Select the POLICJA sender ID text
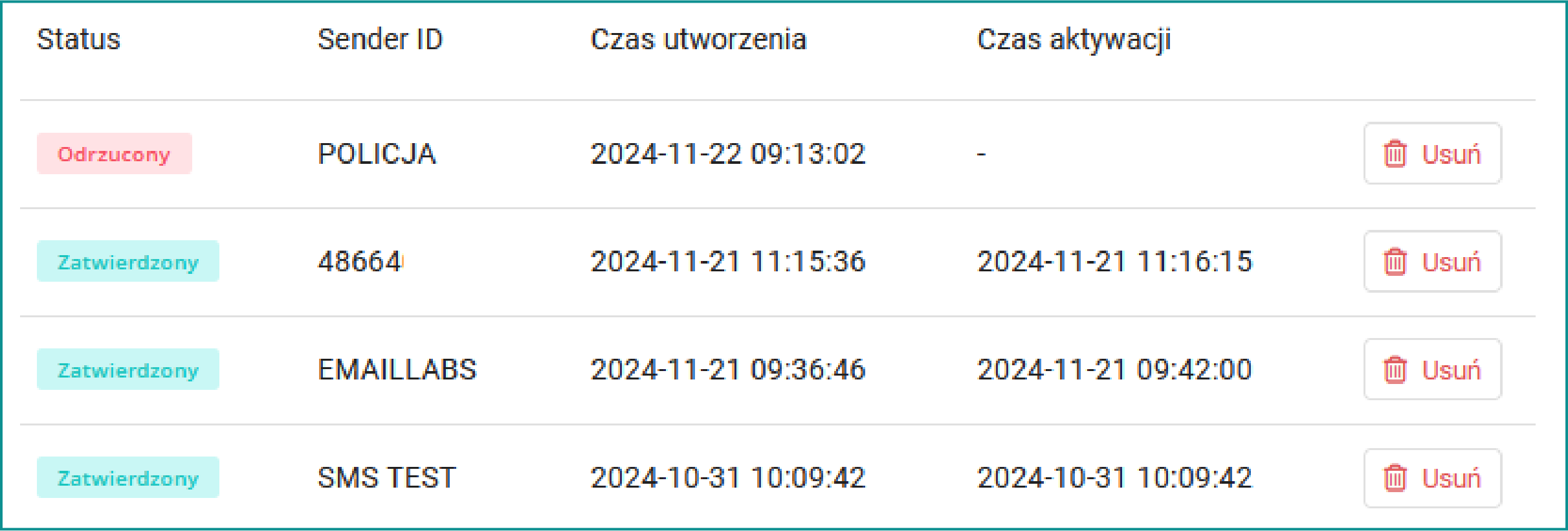Image resolution: width=1568 pixels, height=531 pixels. 377,154
